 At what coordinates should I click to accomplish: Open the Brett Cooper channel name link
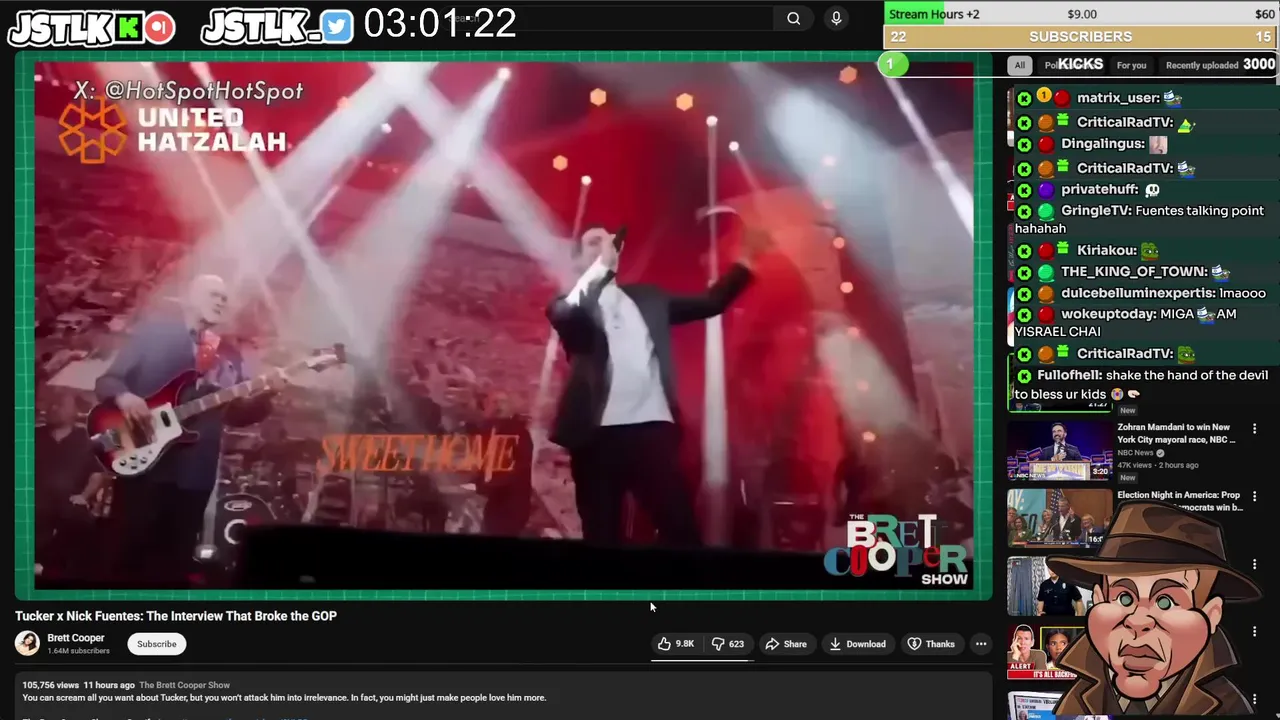[x=76, y=638]
